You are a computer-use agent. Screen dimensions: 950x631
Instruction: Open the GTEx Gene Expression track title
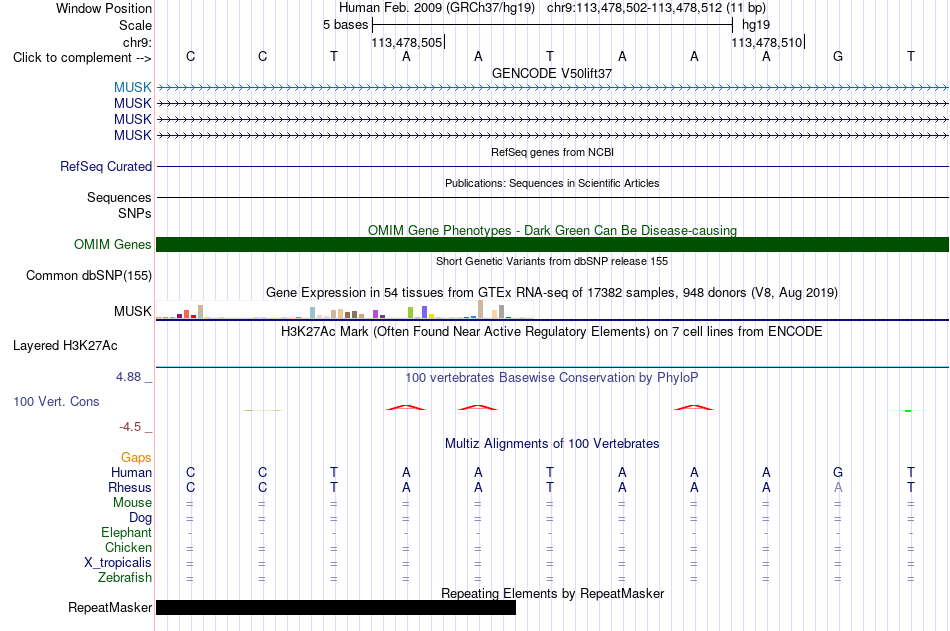coord(552,293)
